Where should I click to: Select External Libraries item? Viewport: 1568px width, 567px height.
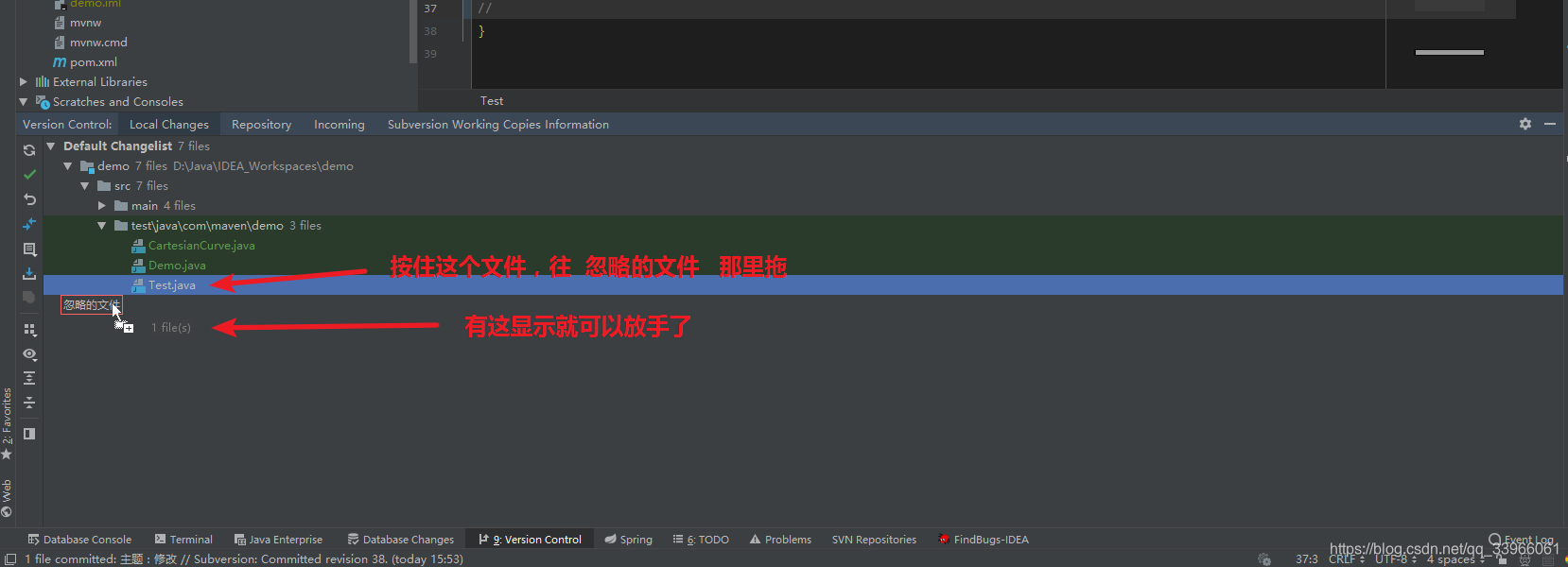(x=100, y=82)
